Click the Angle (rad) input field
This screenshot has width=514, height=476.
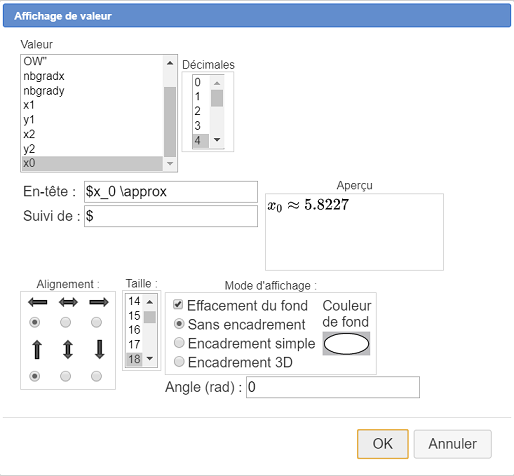[x=333, y=387]
